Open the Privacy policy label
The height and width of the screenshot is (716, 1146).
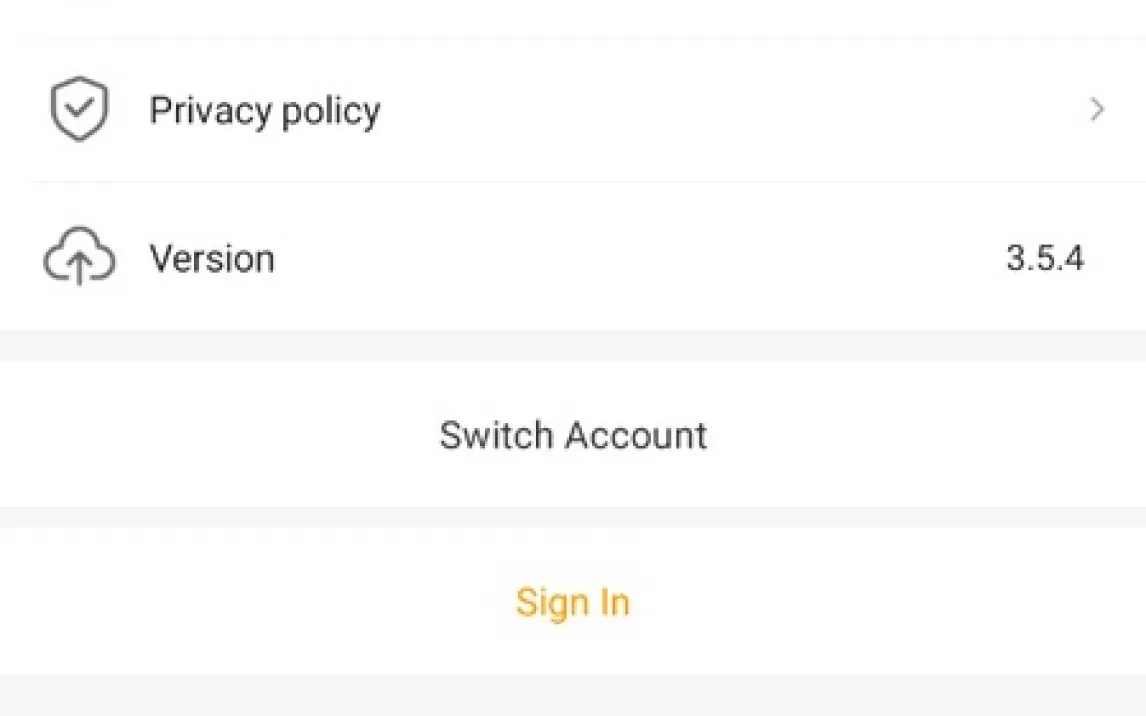pos(265,110)
